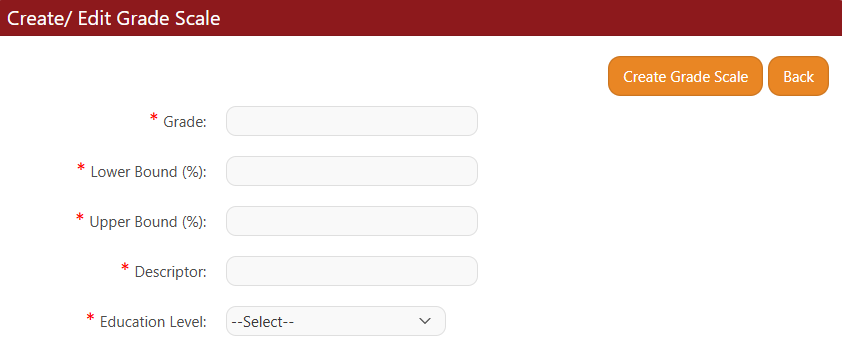The height and width of the screenshot is (362, 842).
Task: Click the Education Level: label
Action: [154, 322]
